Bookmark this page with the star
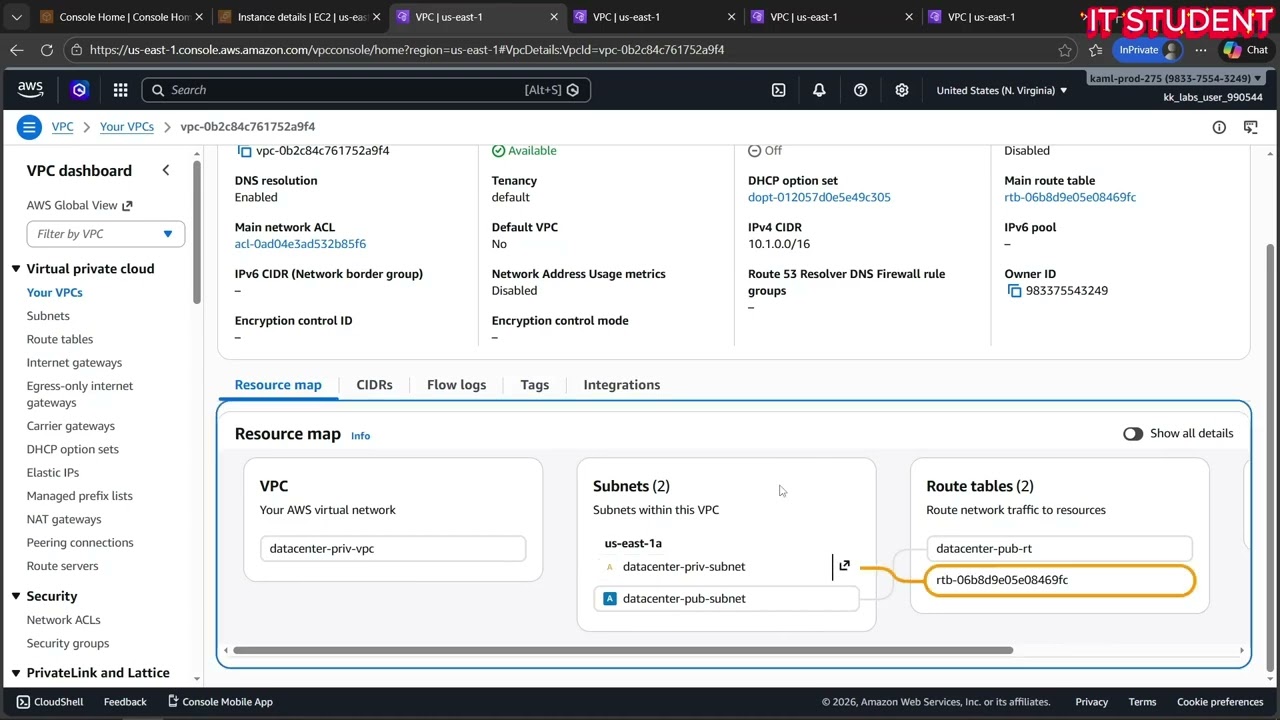Image resolution: width=1280 pixels, height=720 pixels. (1065, 50)
